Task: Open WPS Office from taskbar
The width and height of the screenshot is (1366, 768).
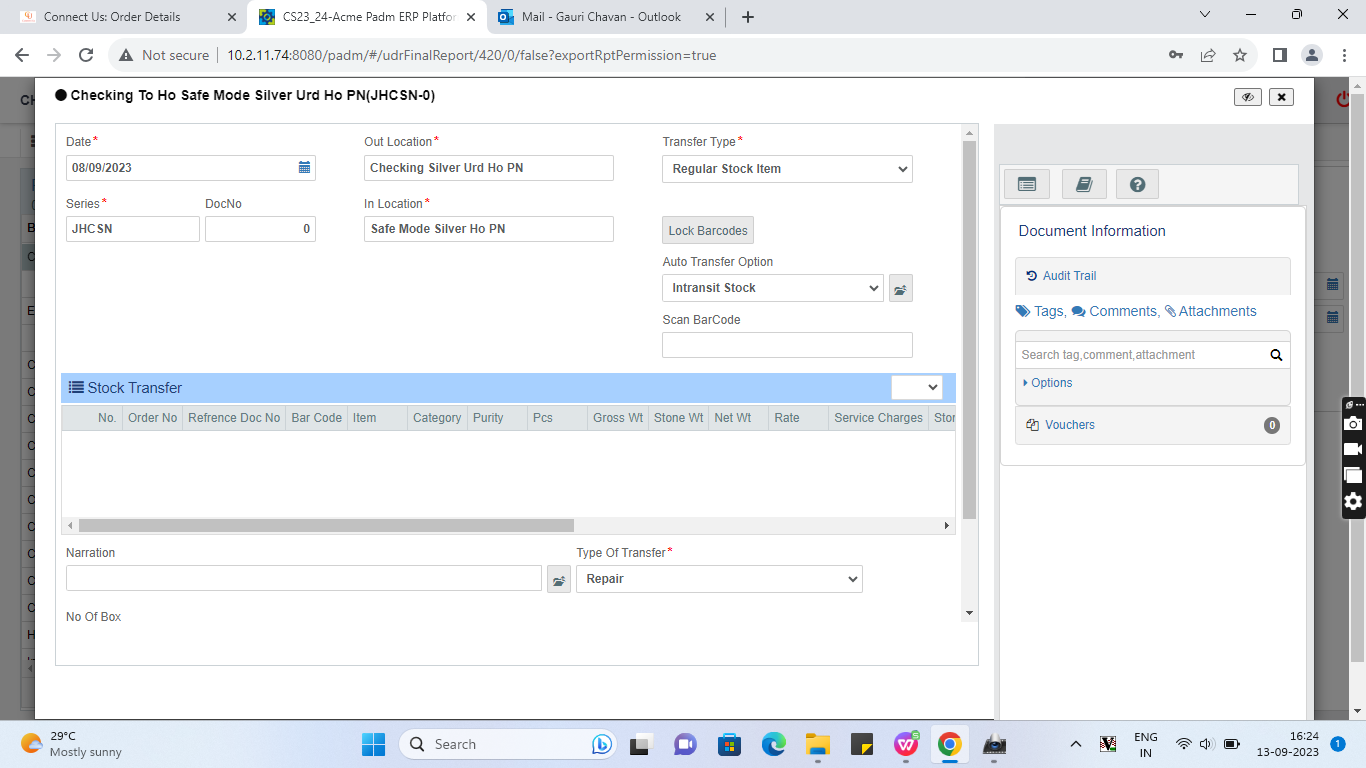Action: pos(907,744)
